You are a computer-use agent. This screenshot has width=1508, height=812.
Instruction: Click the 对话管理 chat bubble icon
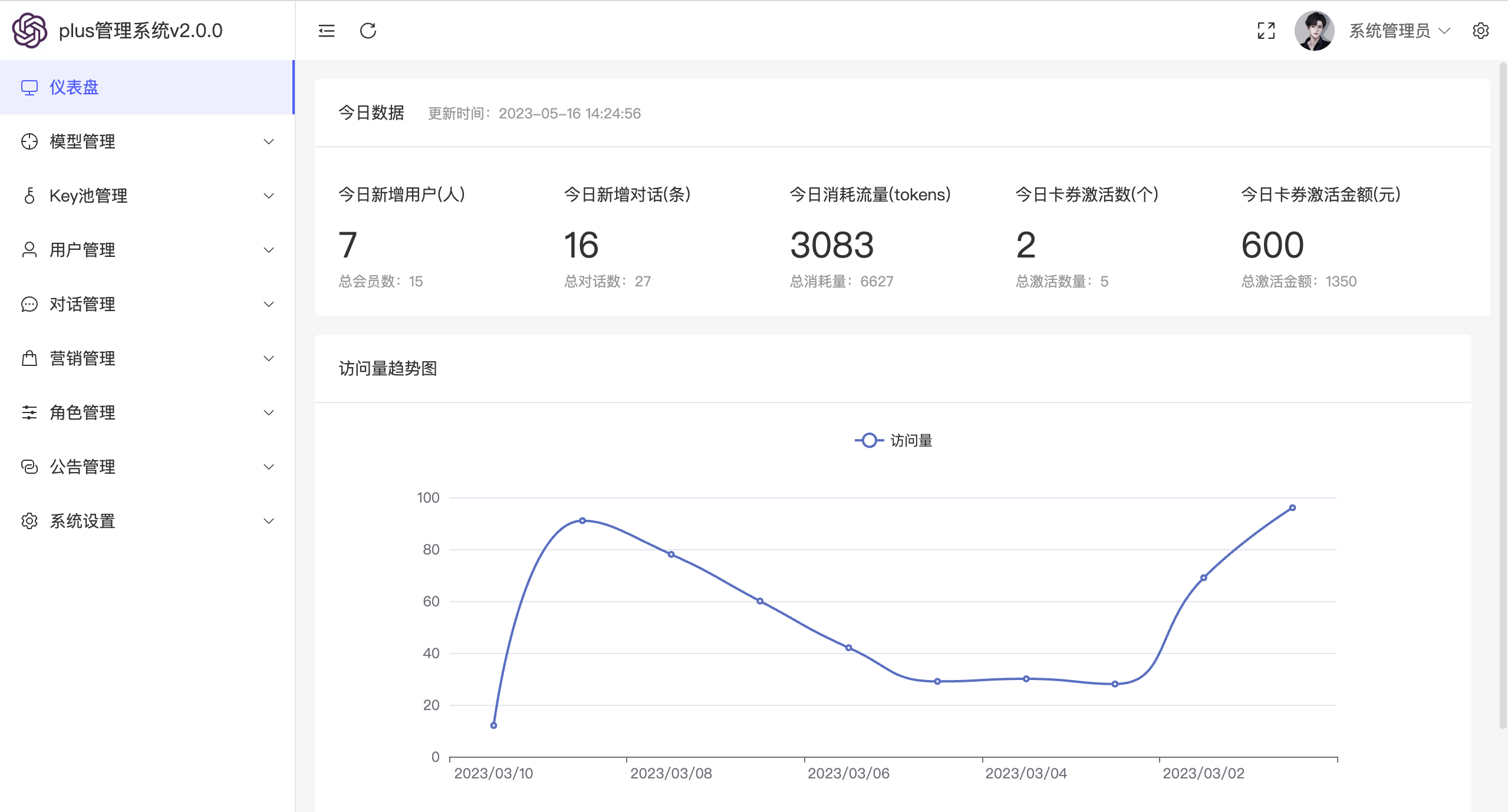pyautogui.click(x=29, y=304)
